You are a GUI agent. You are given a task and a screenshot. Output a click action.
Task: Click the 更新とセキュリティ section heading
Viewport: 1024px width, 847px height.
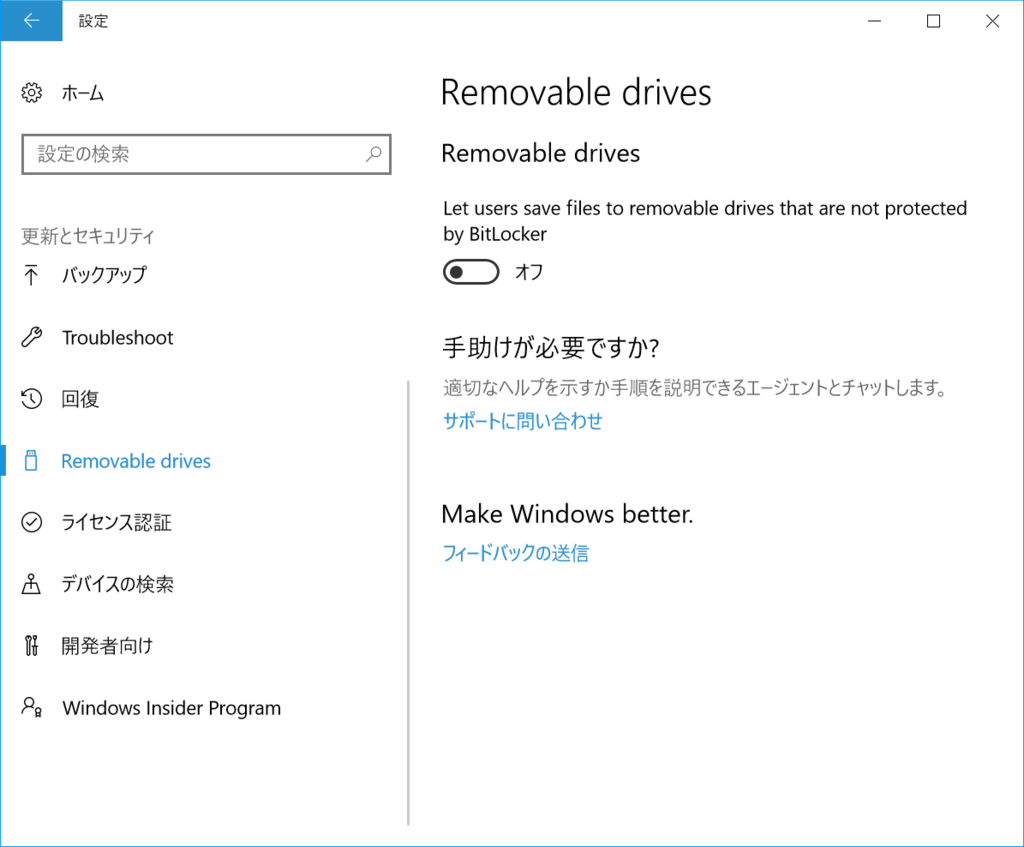(x=88, y=236)
